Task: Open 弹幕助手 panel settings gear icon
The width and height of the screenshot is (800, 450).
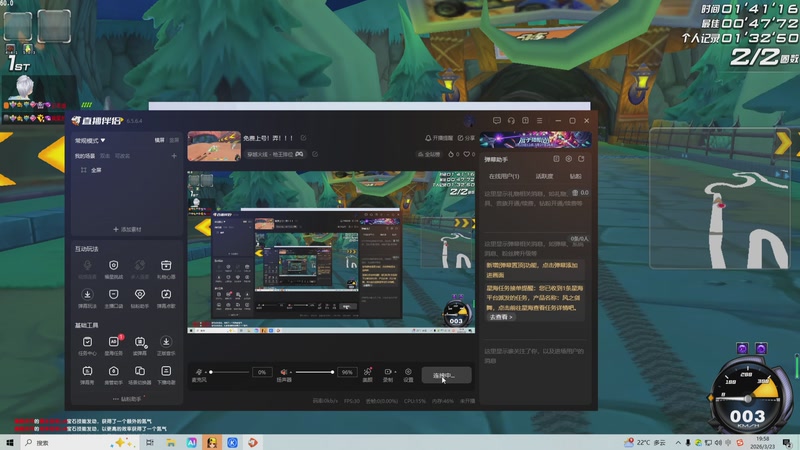Action: (x=568, y=159)
